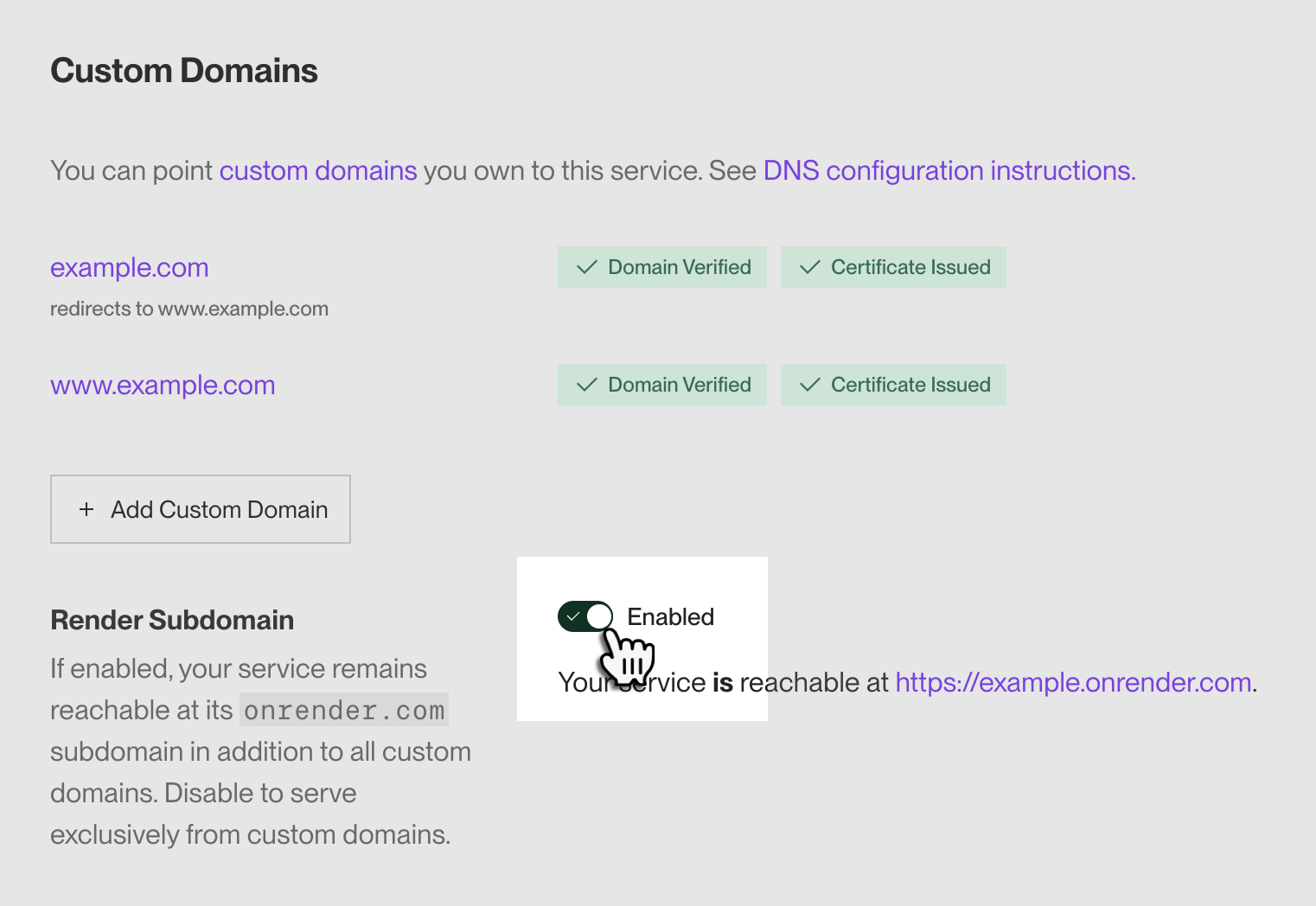Click the Add Custom Domain button
The image size is (1316, 906).
[x=200, y=509]
